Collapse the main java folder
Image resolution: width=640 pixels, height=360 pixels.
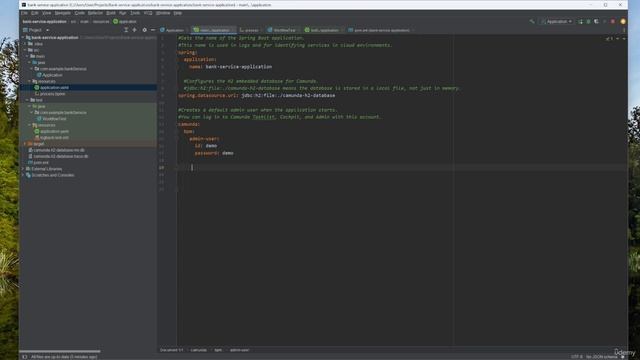click(x=29, y=62)
